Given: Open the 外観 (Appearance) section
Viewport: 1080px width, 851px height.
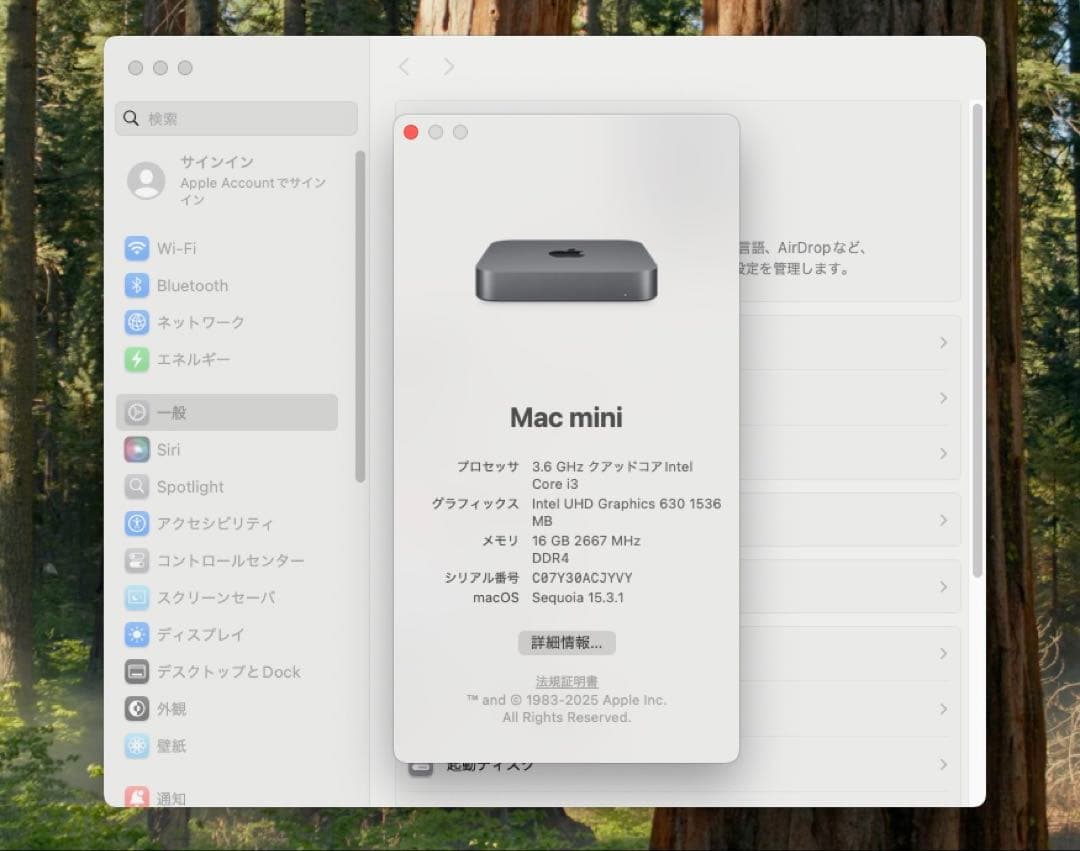Looking at the screenshot, I should 136,709.
